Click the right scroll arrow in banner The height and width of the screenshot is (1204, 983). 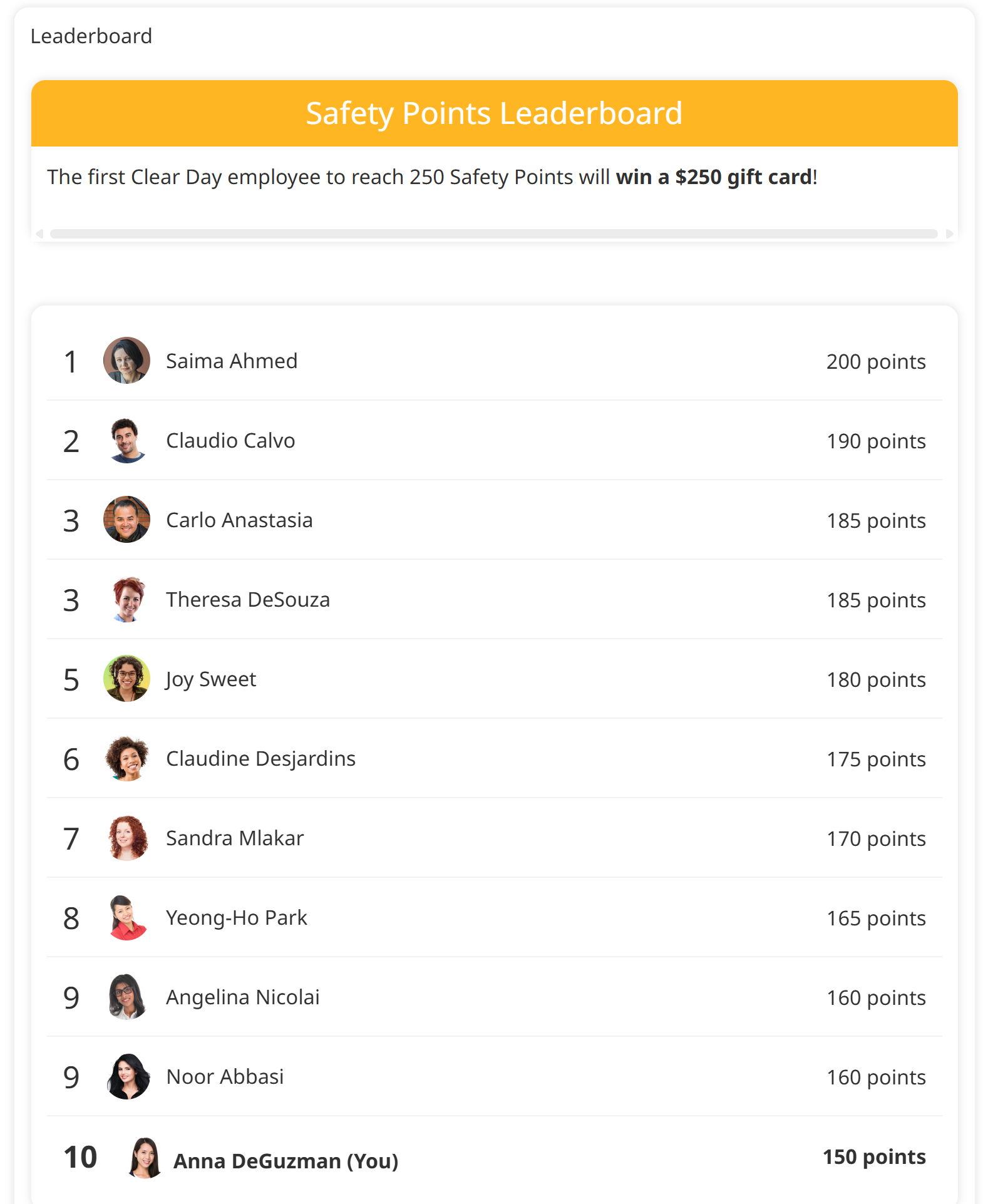[949, 234]
